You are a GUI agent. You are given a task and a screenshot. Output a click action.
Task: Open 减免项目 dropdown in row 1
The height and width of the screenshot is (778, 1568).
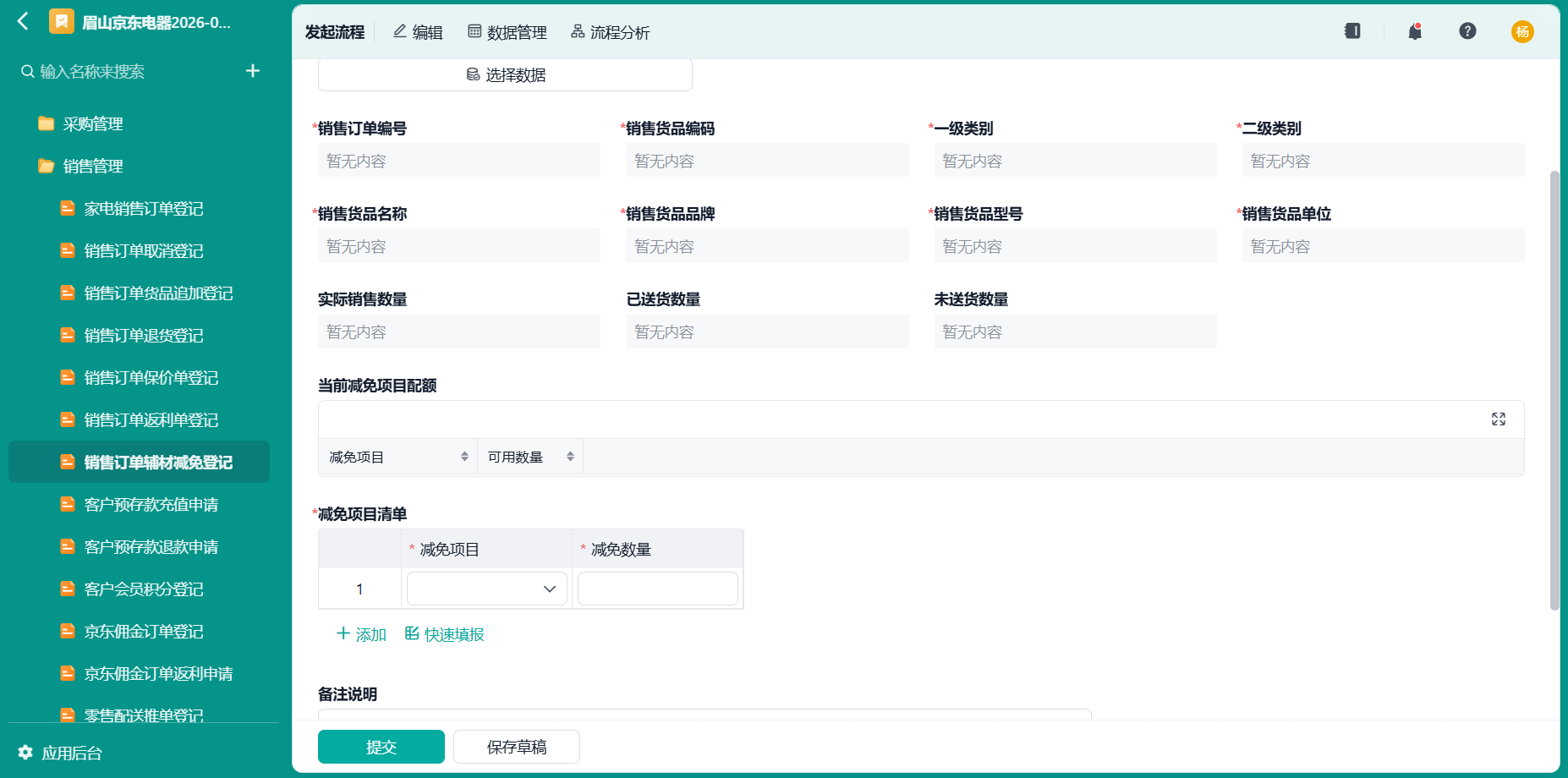(x=487, y=589)
